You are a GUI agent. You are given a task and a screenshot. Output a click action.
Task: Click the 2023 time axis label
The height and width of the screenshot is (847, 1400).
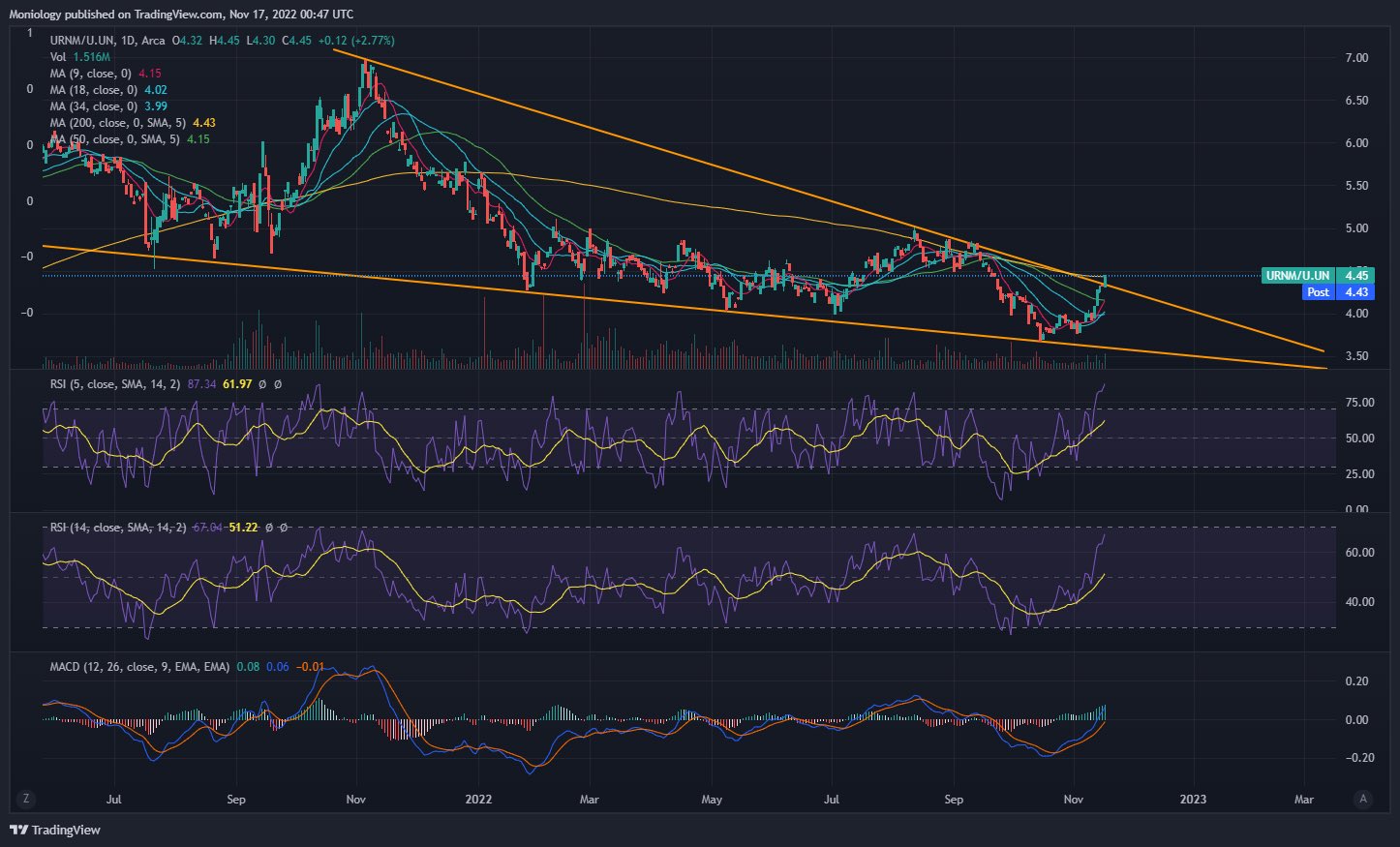(x=1193, y=800)
